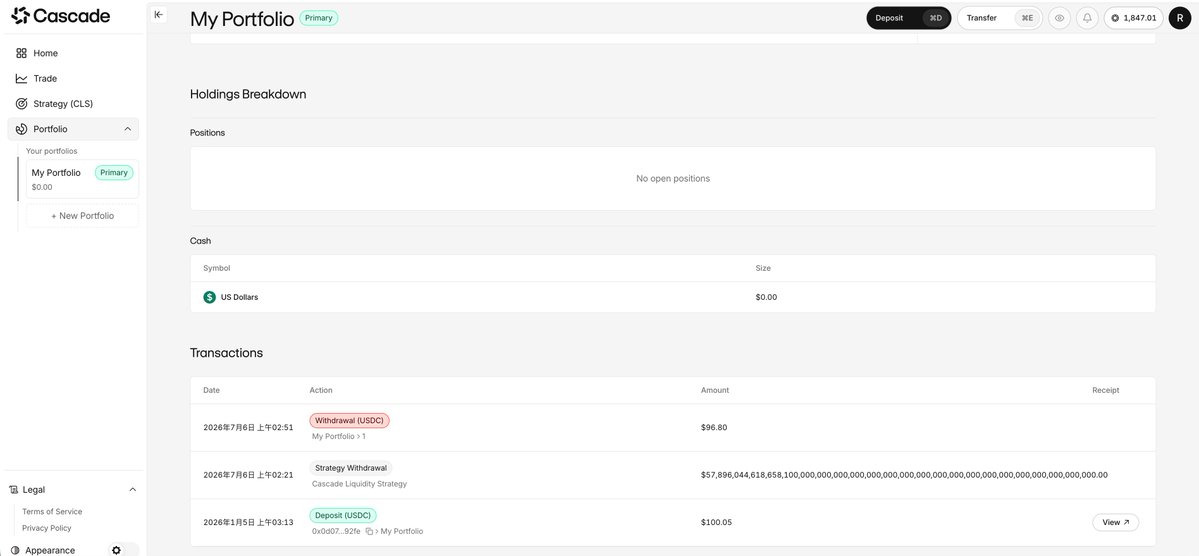This screenshot has height=556, width=1199.
Task: Click the Strategy target icon
Action: [21, 104]
